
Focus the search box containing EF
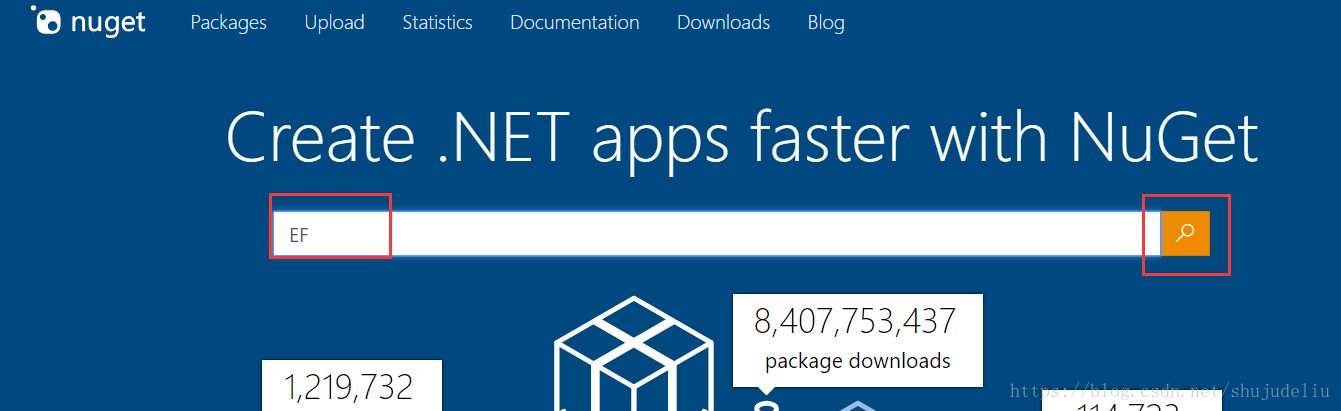716,234
